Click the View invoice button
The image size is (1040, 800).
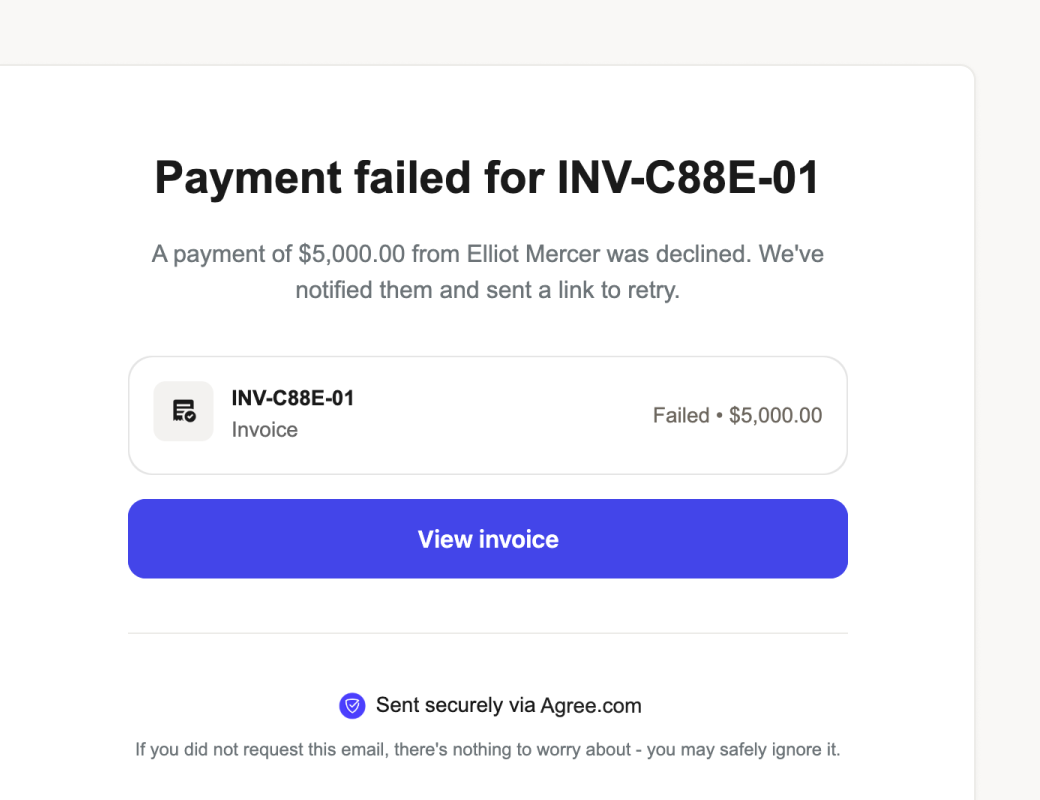488,539
